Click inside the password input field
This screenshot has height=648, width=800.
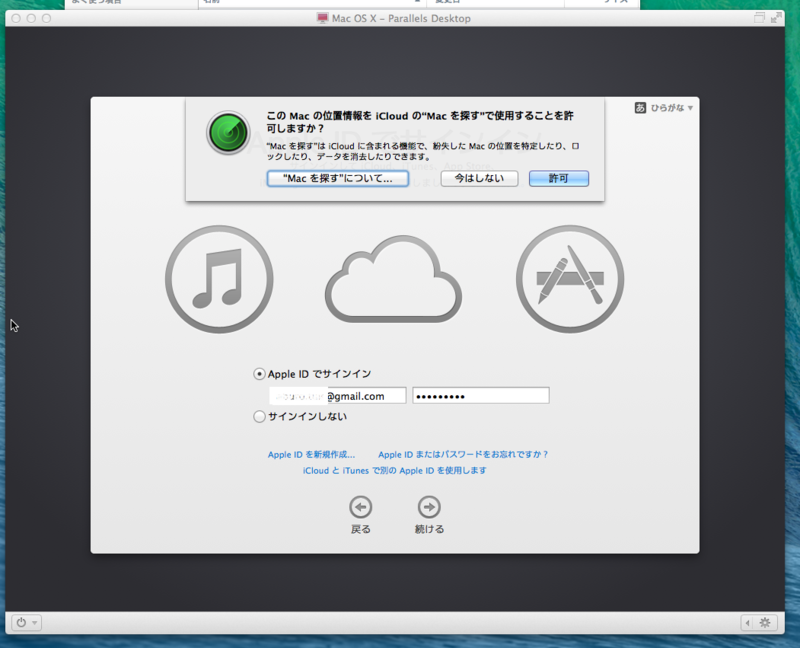point(480,395)
